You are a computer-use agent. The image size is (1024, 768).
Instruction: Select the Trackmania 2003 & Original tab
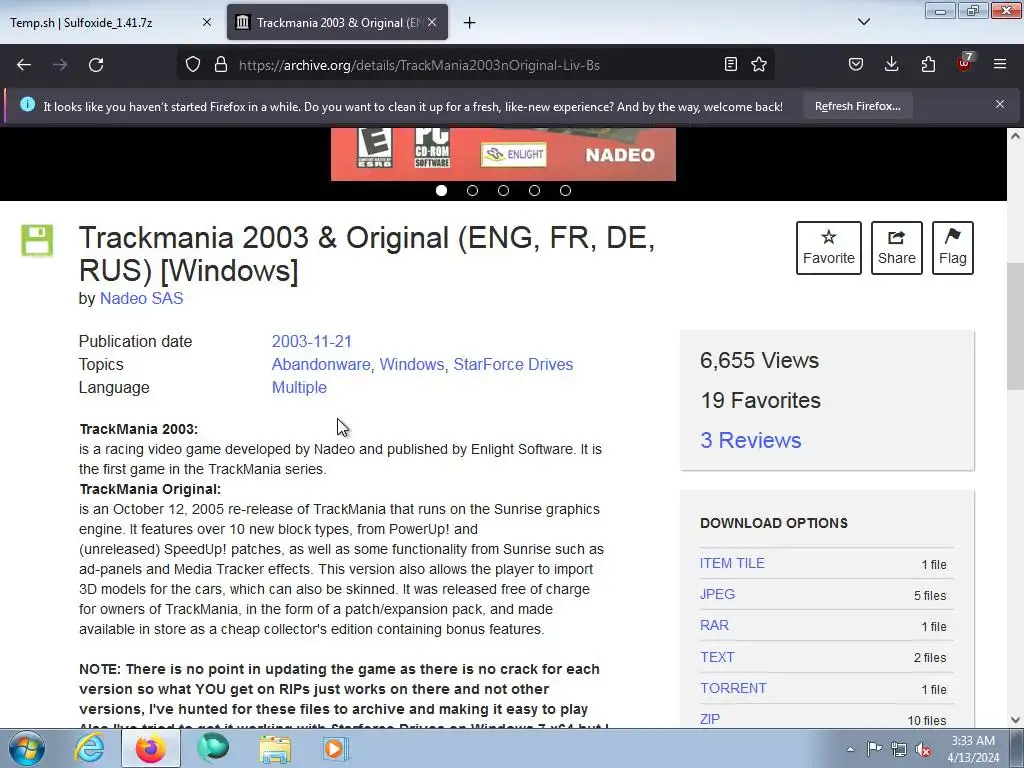pyautogui.click(x=337, y=23)
